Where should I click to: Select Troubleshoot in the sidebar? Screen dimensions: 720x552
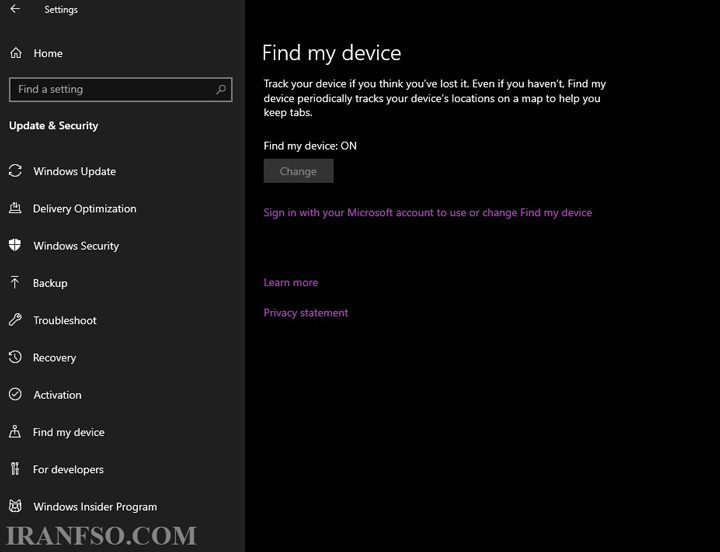(65, 320)
